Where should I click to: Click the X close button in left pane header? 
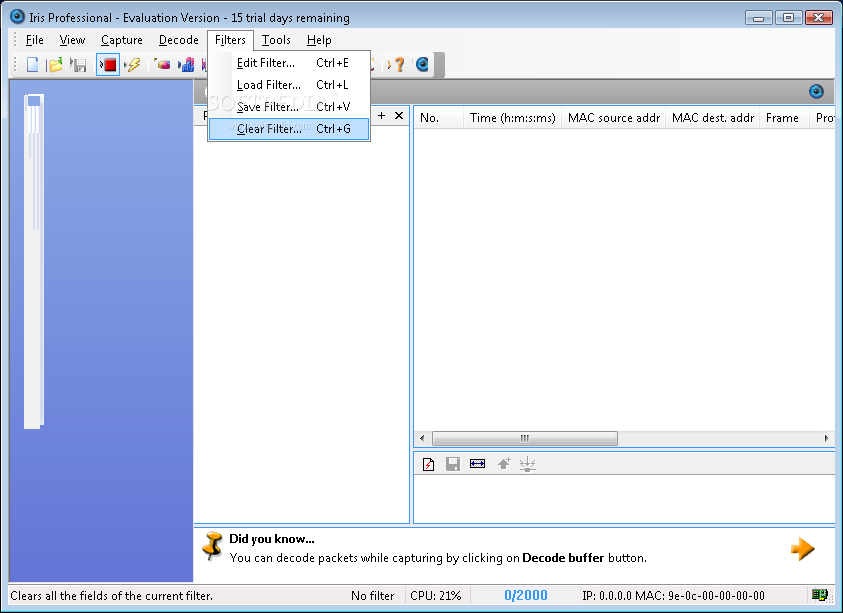[399, 116]
